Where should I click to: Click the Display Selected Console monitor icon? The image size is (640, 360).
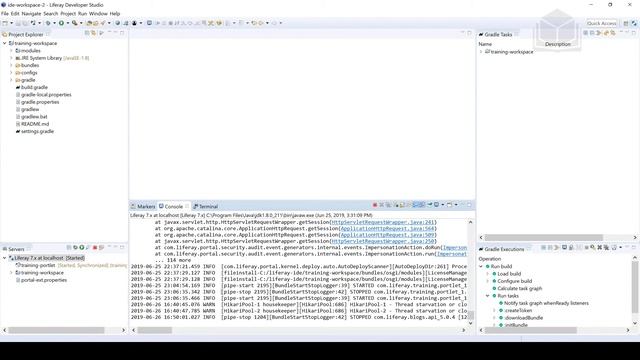(x=436, y=205)
